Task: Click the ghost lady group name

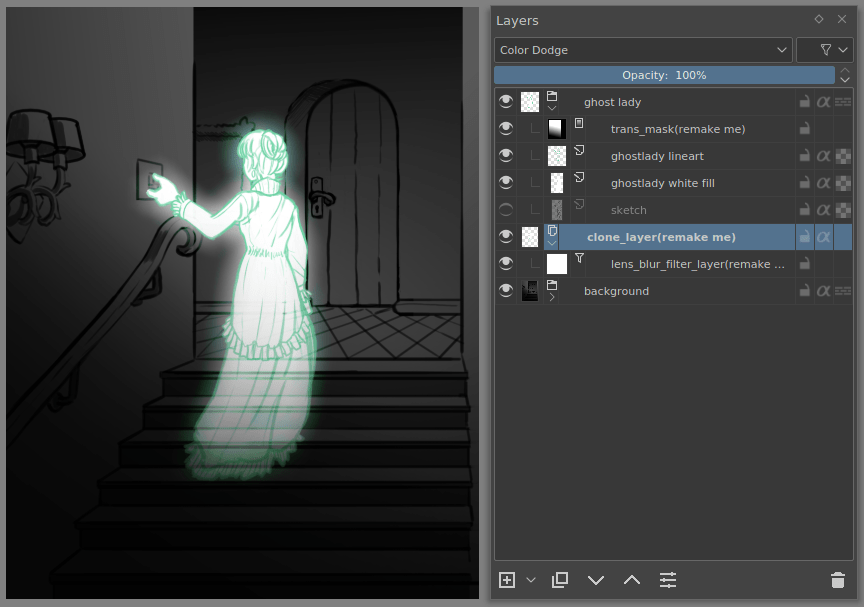Action: (612, 101)
